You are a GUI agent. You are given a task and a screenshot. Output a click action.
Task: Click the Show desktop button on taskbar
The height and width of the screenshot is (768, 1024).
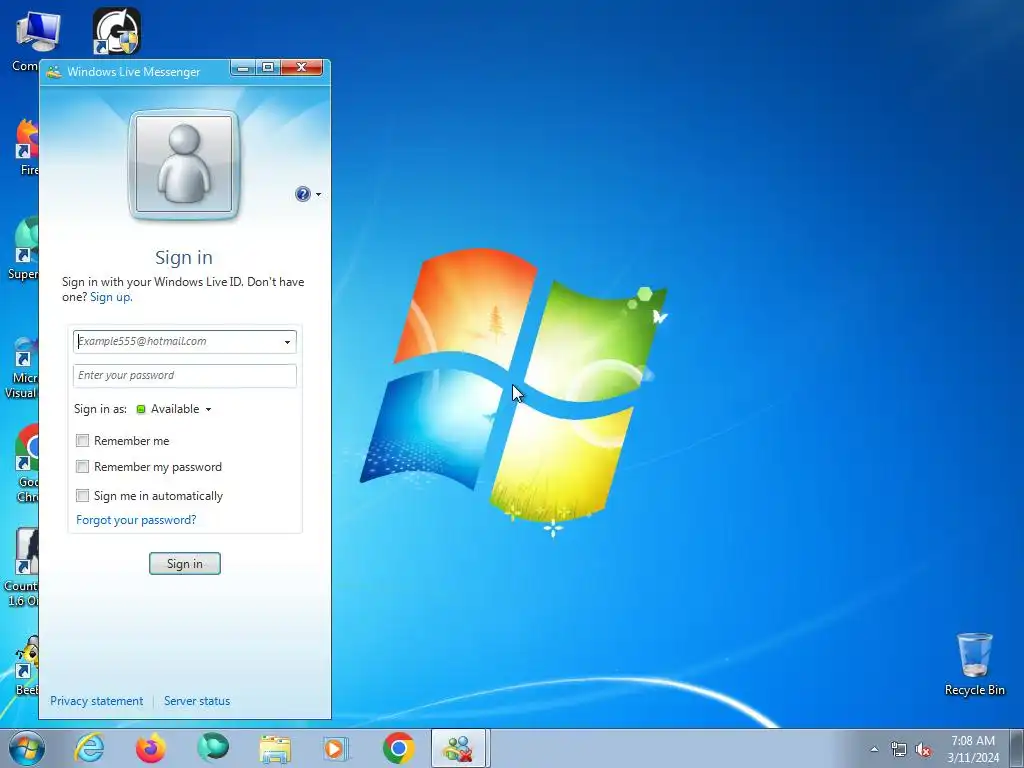(1017, 749)
